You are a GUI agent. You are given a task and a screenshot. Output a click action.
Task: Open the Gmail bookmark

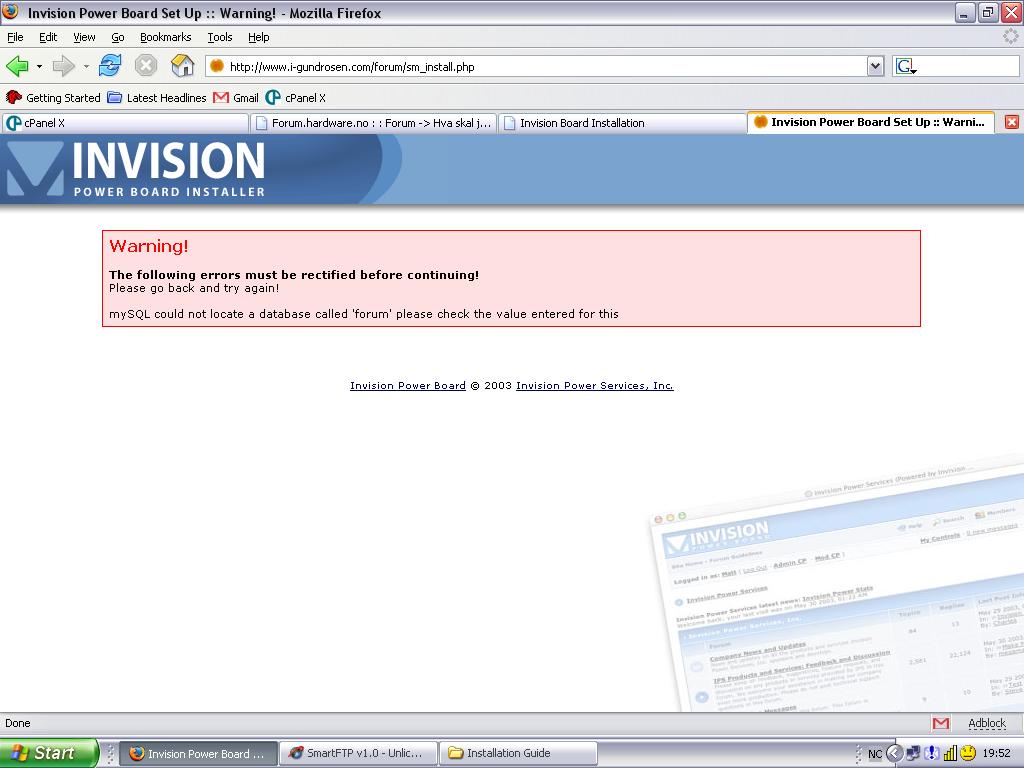pyautogui.click(x=236, y=98)
